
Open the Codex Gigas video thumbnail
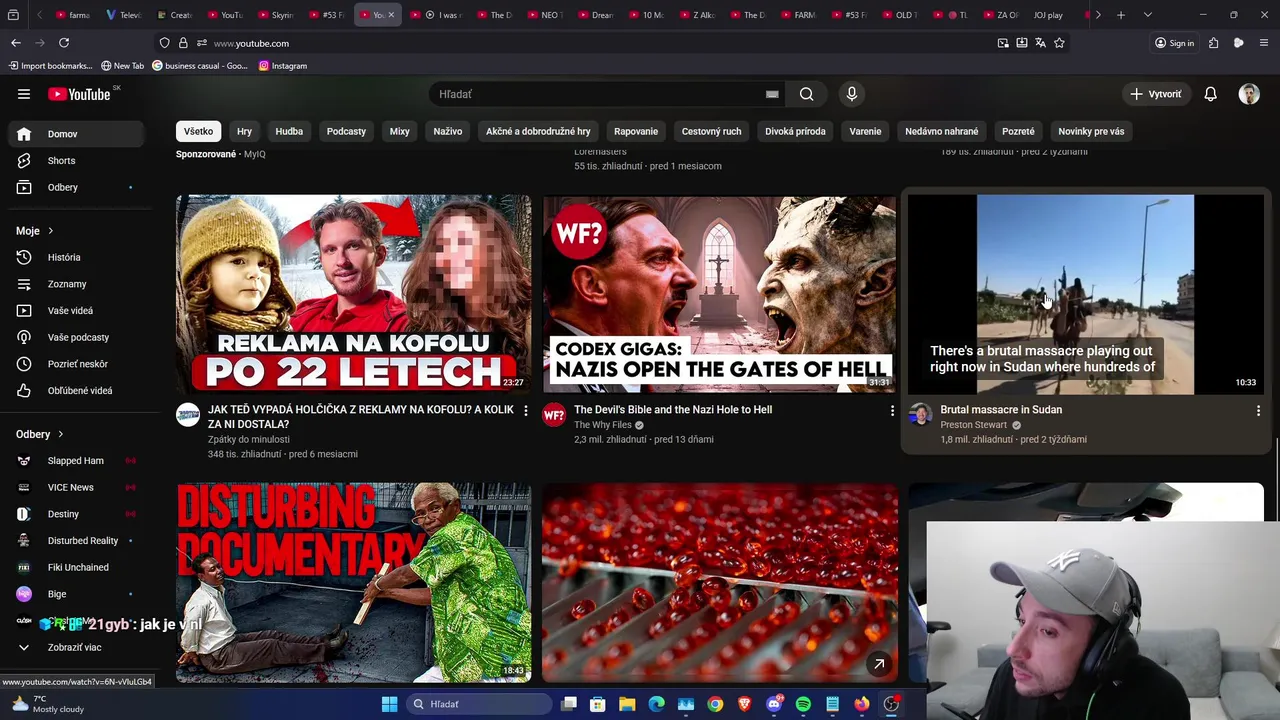click(719, 293)
